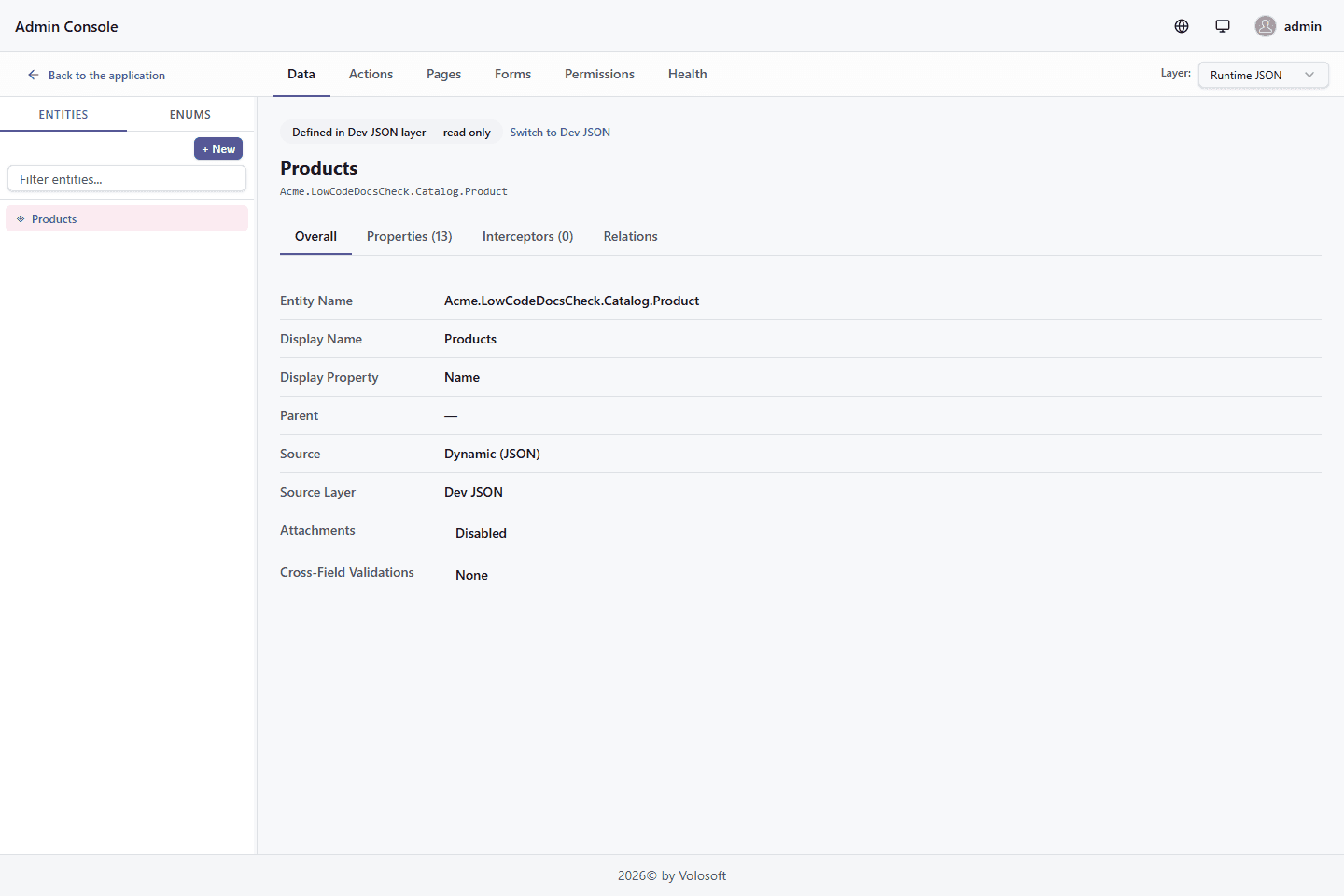This screenshot has width=1344, height=896.
Task: Click the monitor theme icon
Action: (x=1223, y=26)
